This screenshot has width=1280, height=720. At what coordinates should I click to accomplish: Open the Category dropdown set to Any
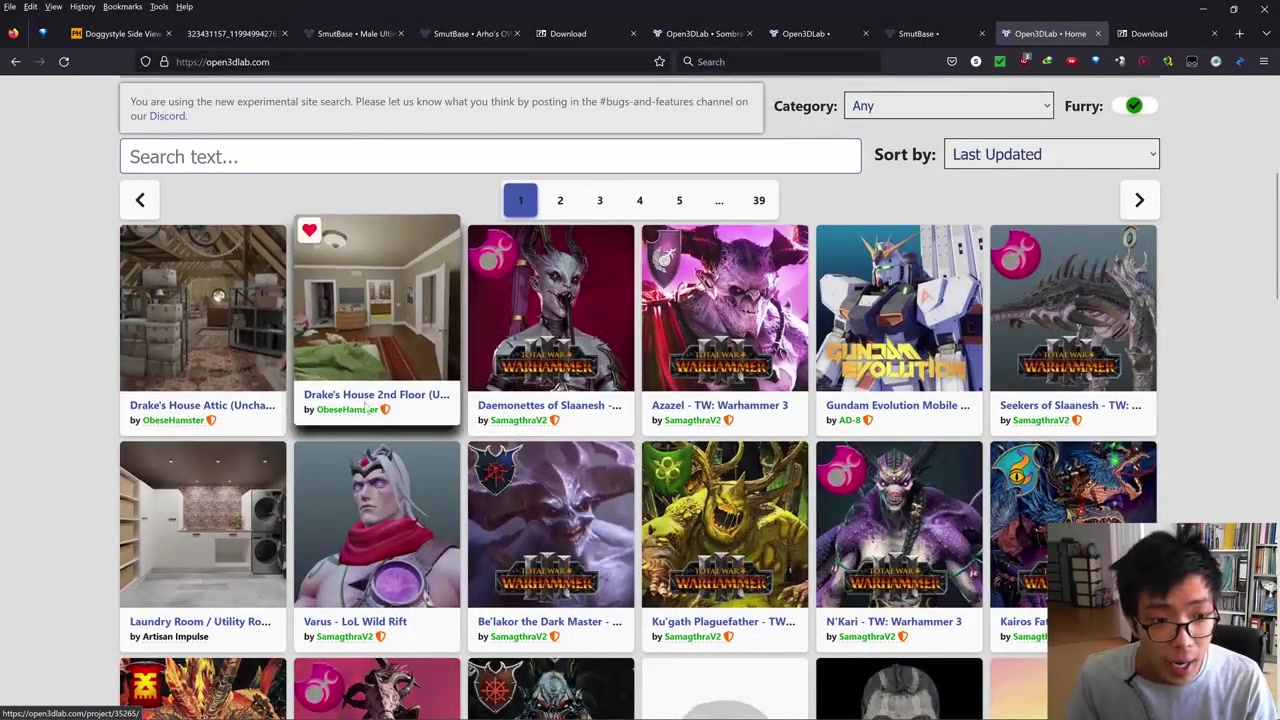point(947,106)
